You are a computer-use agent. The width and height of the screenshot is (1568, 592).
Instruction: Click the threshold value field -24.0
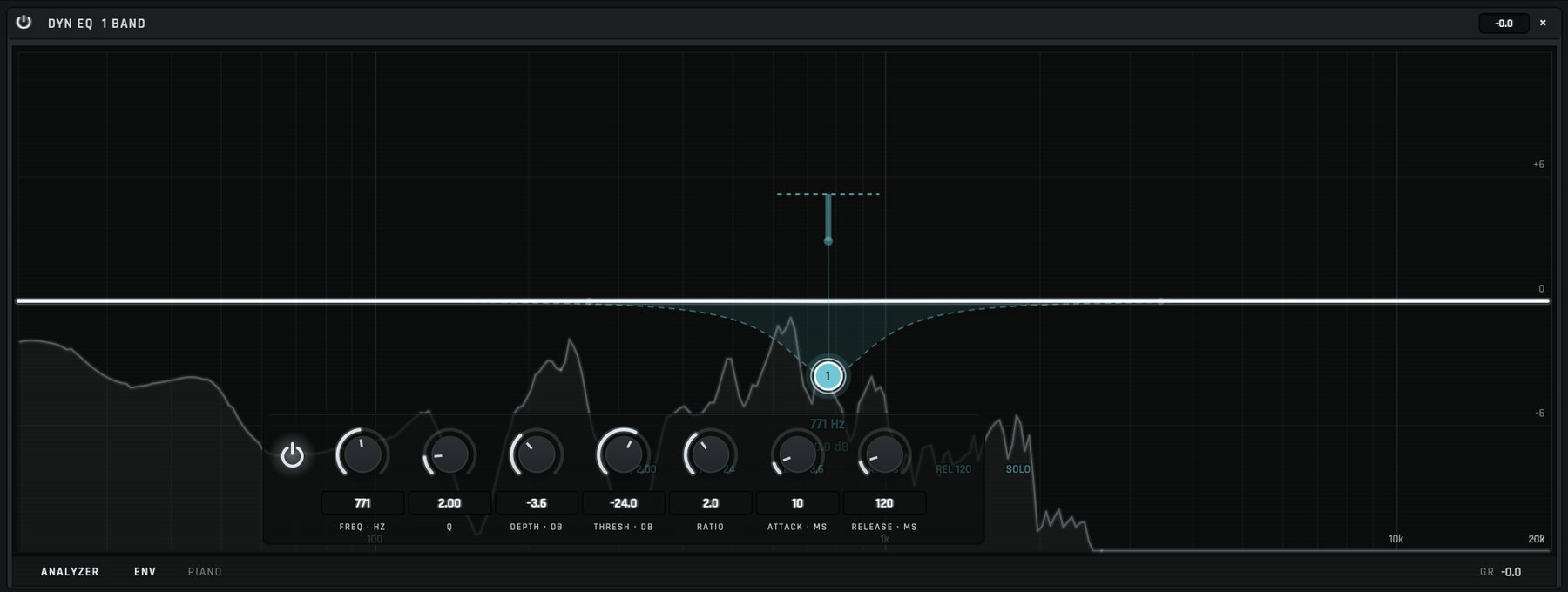(x=624, y=503)
